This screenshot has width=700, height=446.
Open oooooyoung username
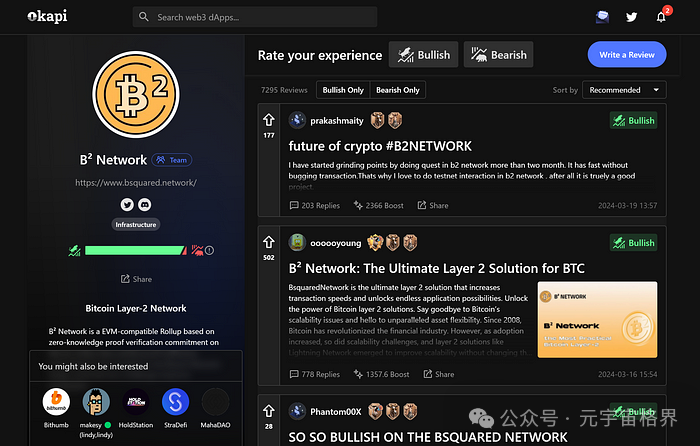(x=335, y=243)
